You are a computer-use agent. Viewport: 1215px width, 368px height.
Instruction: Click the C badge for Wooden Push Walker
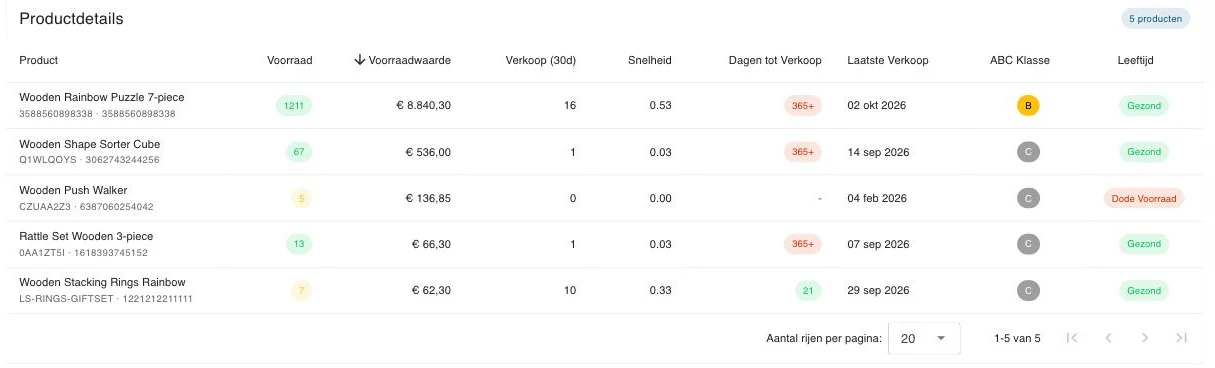click(1028, 198)
